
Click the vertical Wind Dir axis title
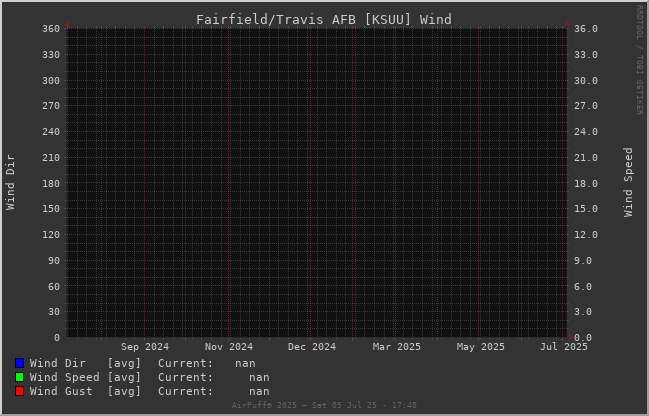(10, 183)
